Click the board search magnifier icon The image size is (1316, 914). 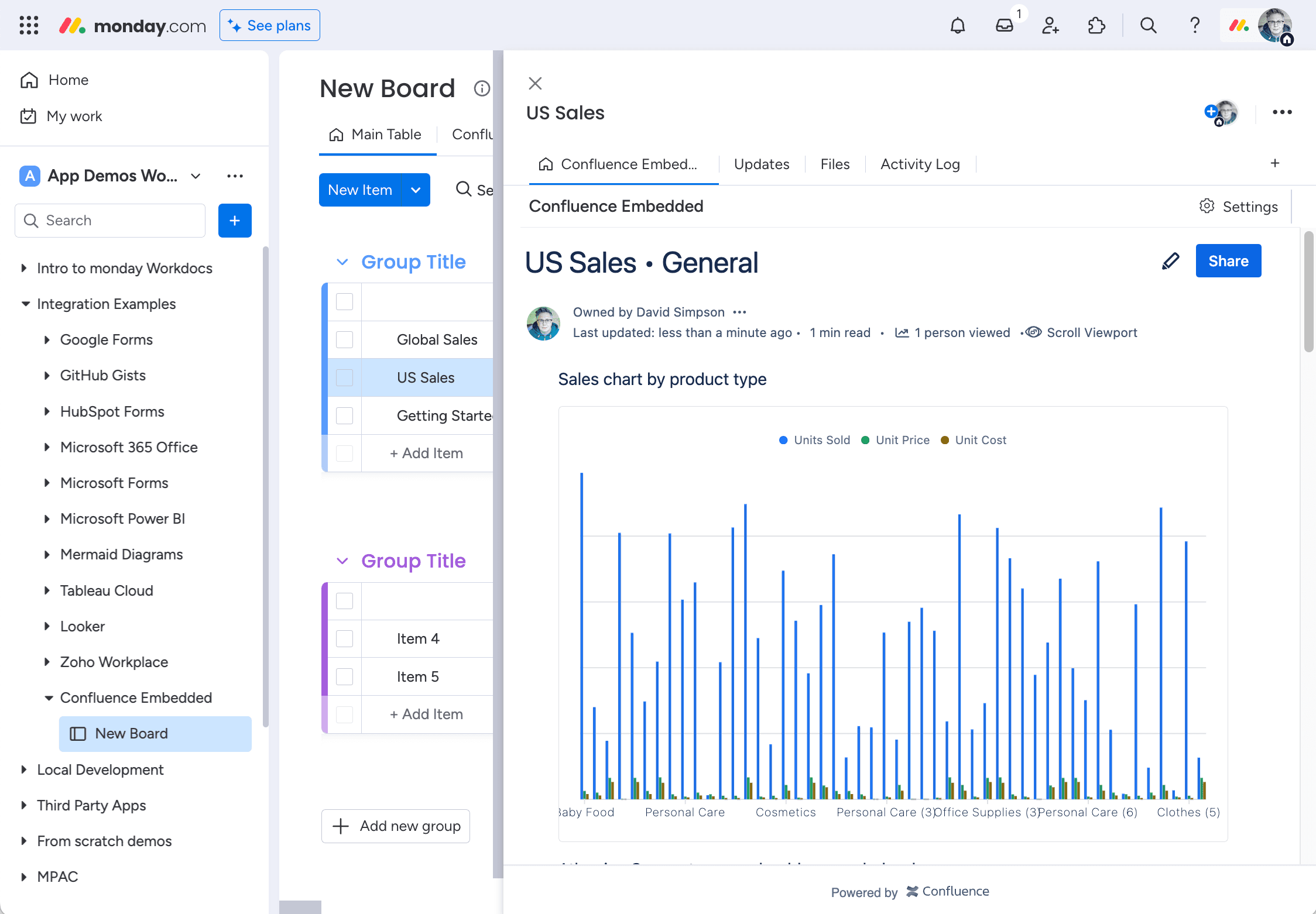tap(464, 189)
